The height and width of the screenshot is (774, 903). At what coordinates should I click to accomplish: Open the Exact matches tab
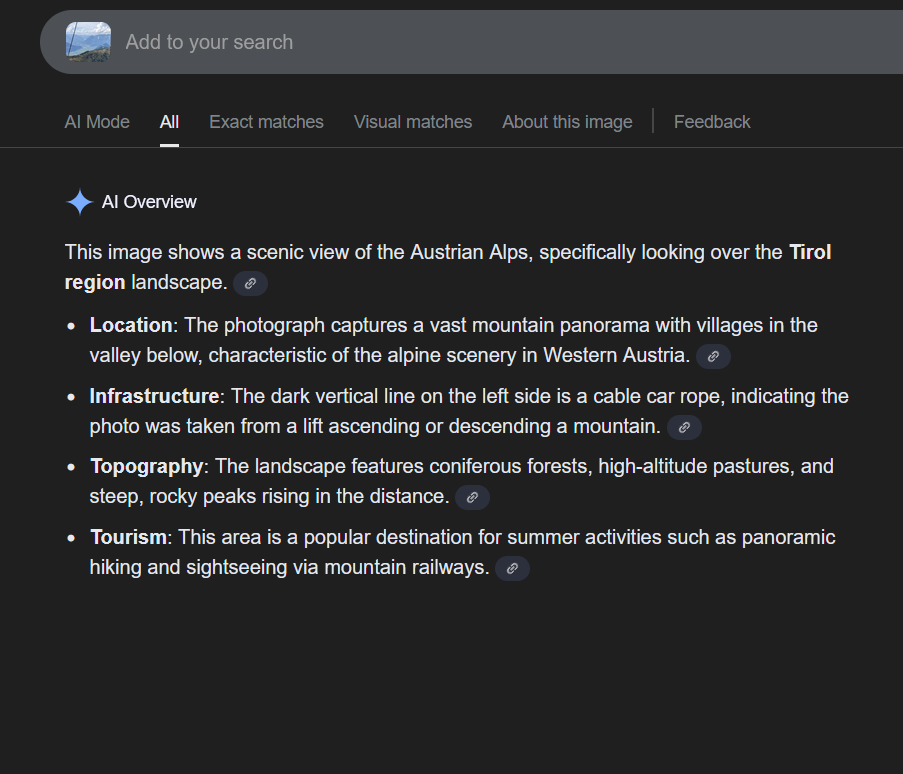click(266, 122)
